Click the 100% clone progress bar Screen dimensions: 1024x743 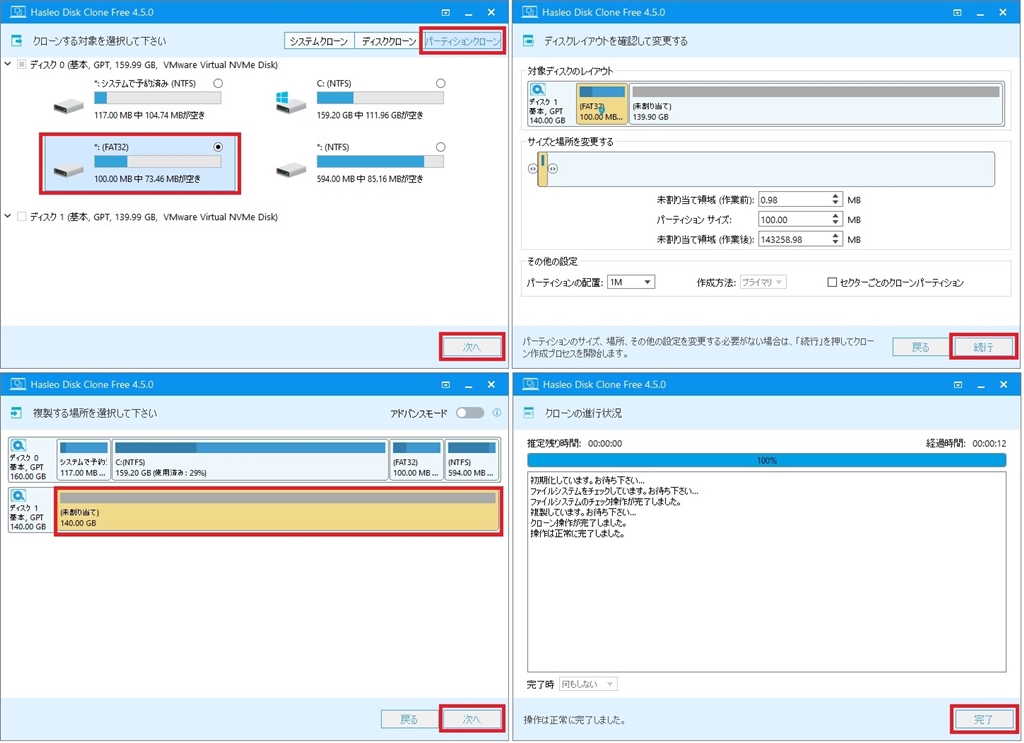[x=767, y=461]
